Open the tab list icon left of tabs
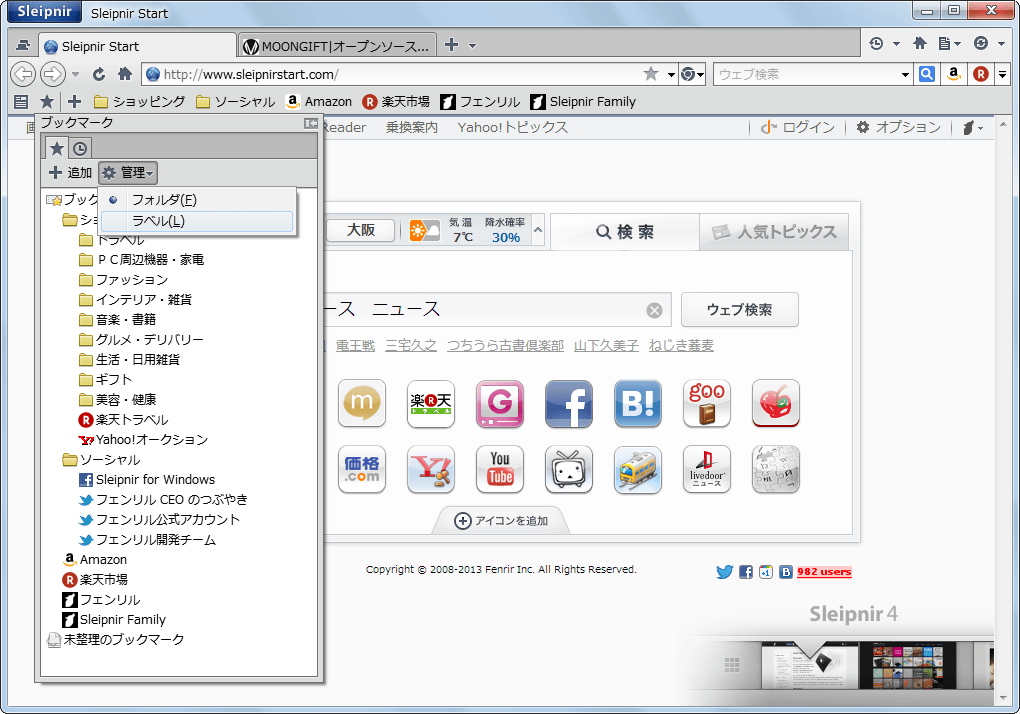 23,46
